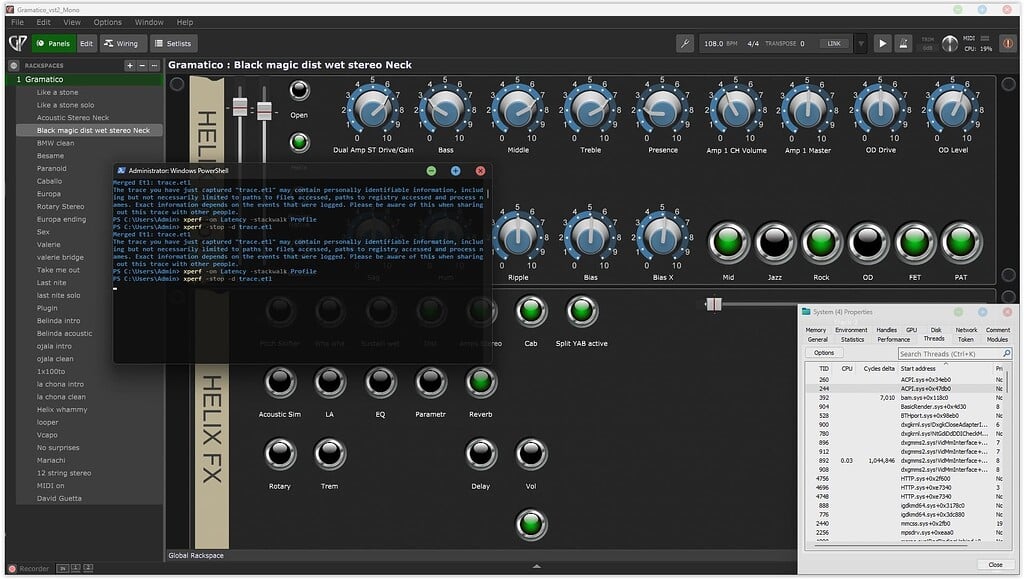Switch to the Performance tab in Properties
This screenshot has width=1024, height=579.
pyautogui.click(x=893, y=340)
